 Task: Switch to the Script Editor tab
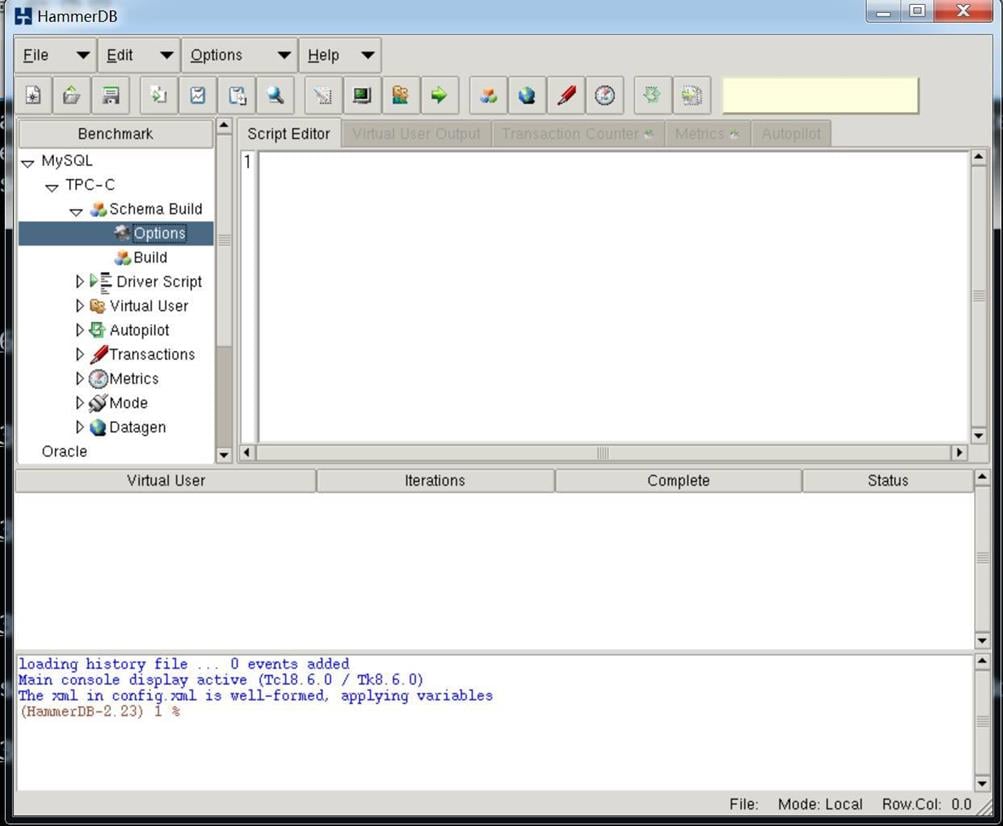tap(288, 134)
